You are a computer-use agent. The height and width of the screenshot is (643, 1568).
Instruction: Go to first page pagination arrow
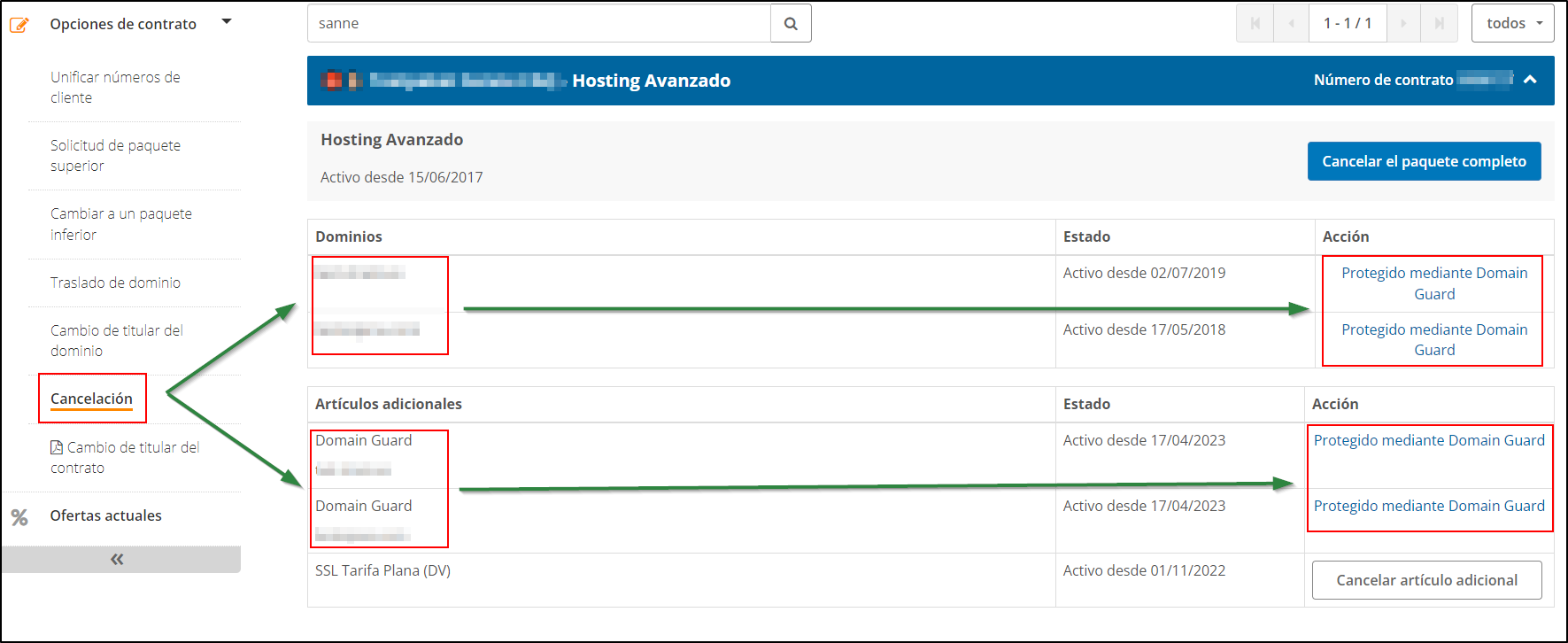pos(1255,23)
